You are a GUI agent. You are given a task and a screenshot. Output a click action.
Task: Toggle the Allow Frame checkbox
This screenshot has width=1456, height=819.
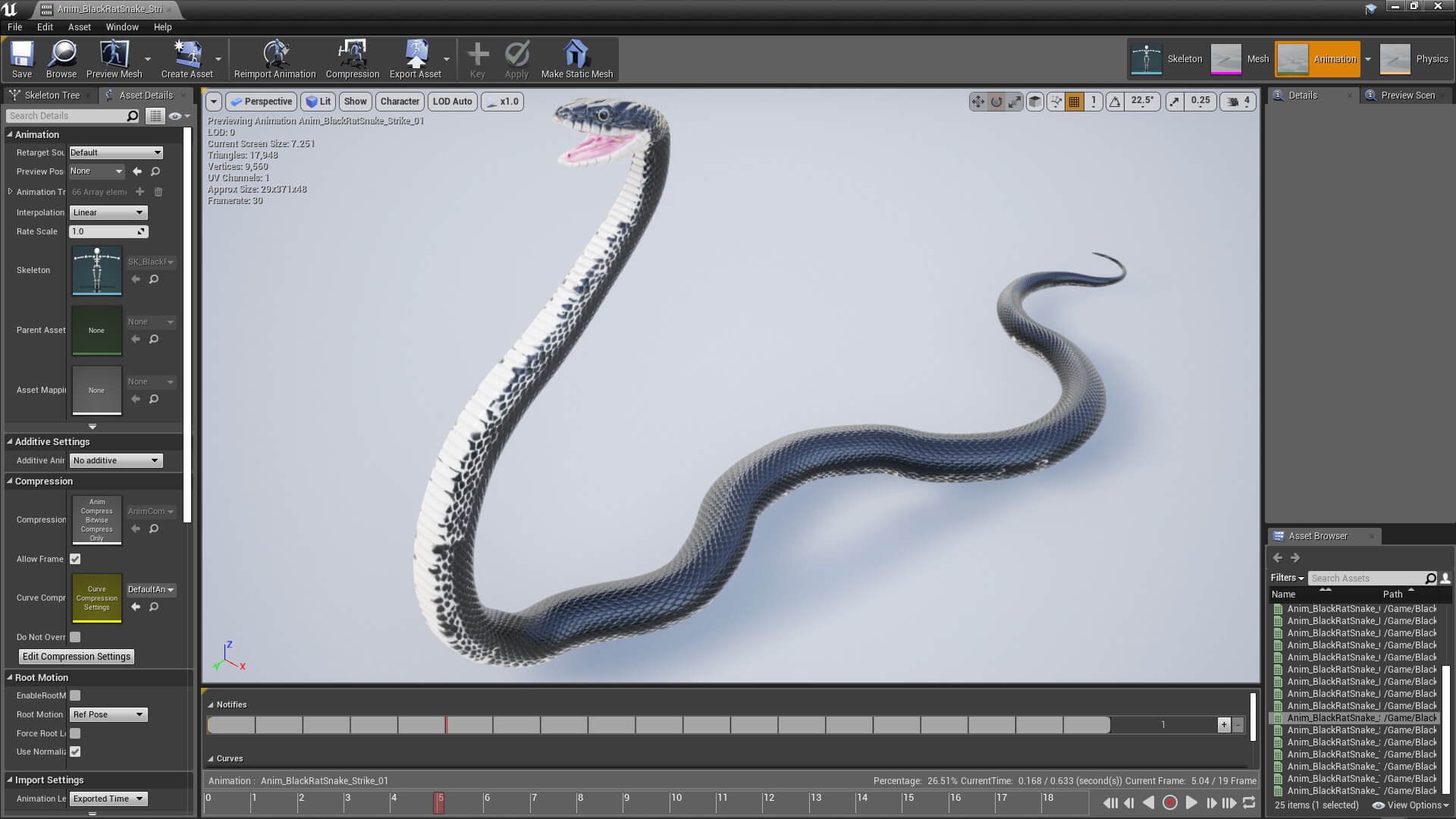pos(75,559)
